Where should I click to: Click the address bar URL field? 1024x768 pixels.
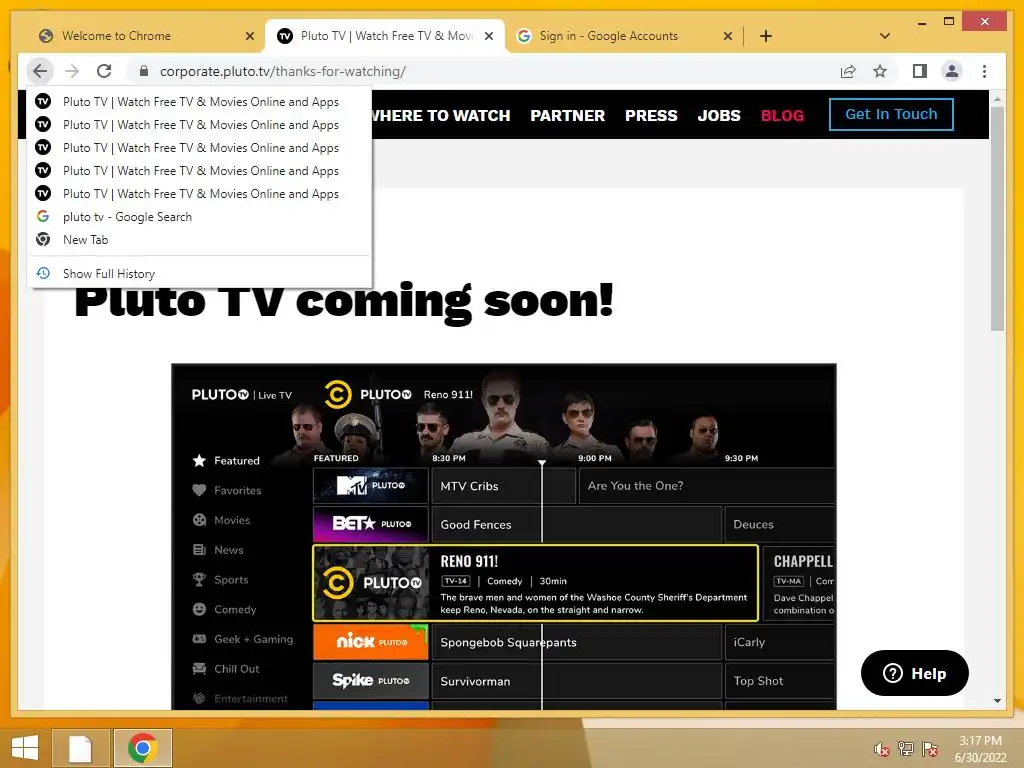pyautogui.click(x=483, y=71)
